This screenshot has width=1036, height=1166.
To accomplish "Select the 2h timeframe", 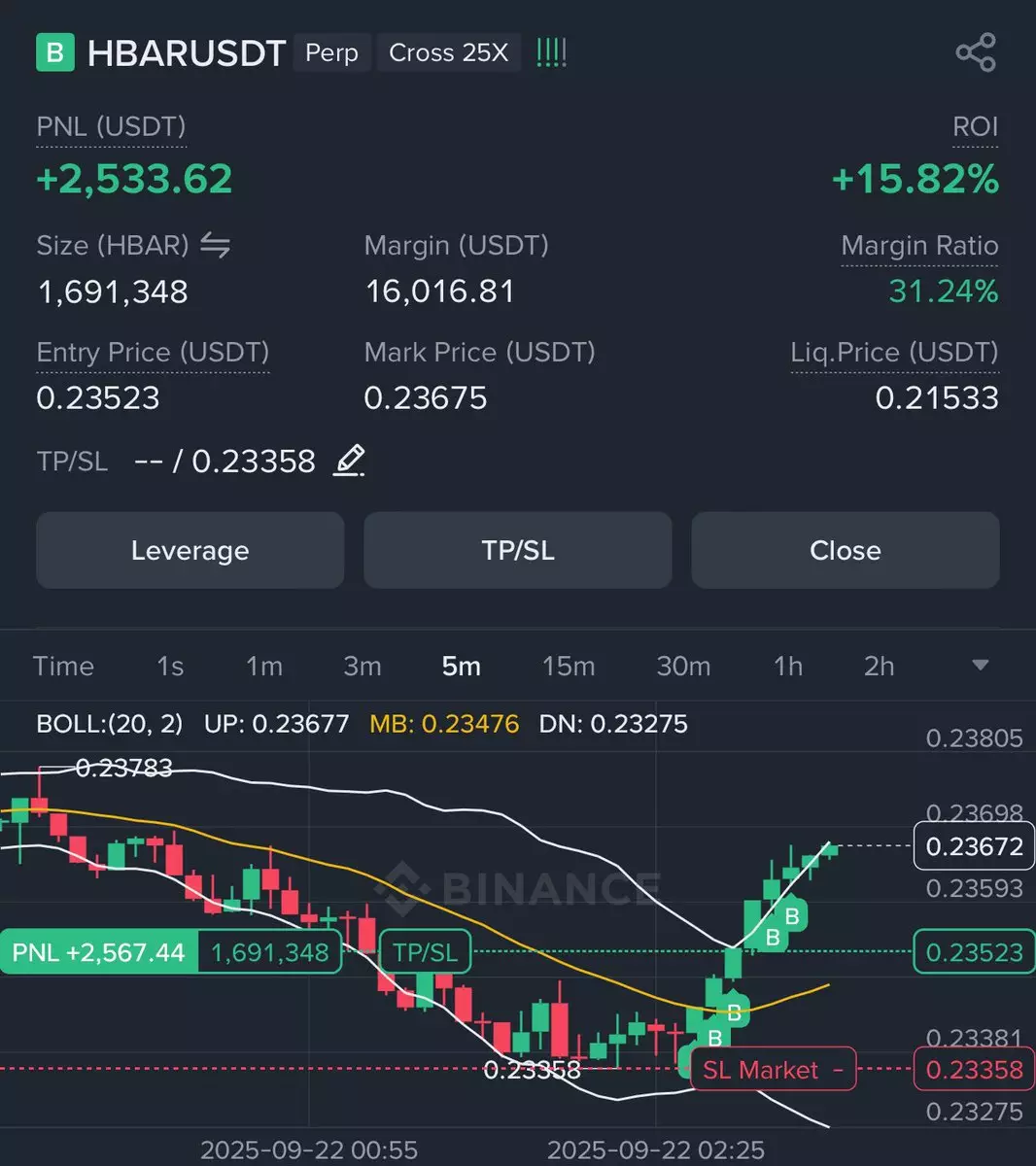I will pyautogui.click(x=880, y=666).
